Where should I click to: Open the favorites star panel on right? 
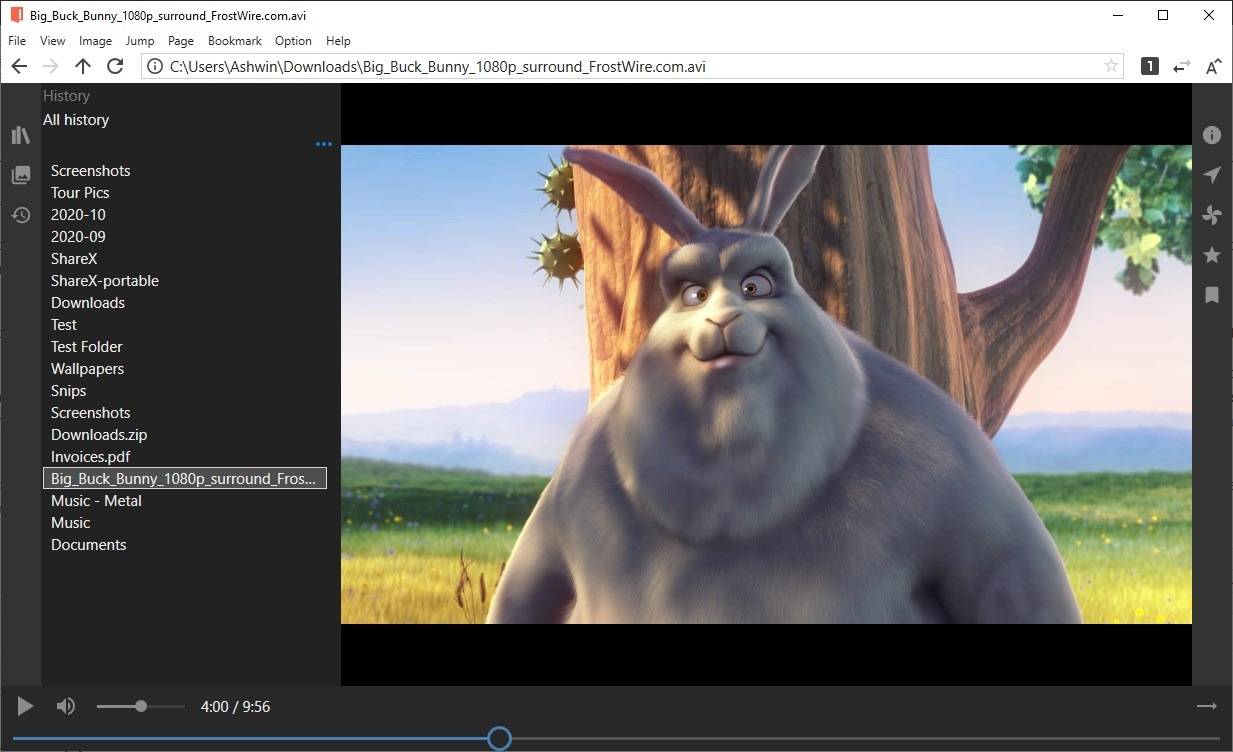point(1212,255)
